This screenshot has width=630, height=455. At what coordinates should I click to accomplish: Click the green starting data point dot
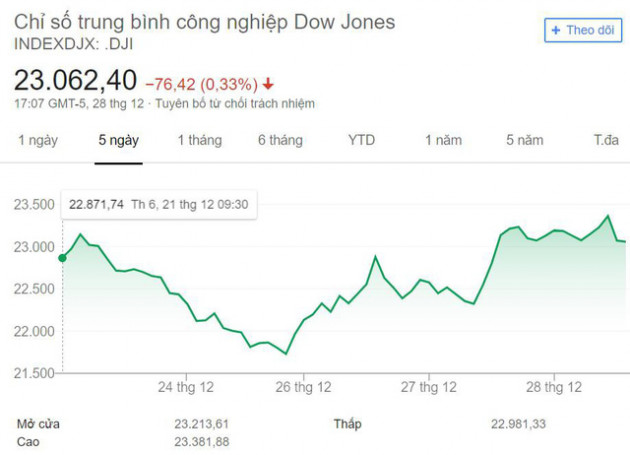pos(62,258)
